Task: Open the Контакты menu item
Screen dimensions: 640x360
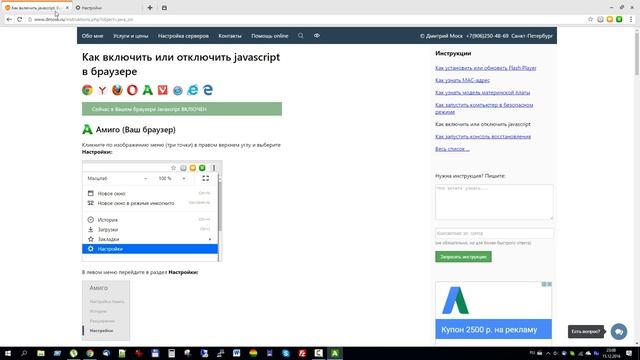Action: 230,36
